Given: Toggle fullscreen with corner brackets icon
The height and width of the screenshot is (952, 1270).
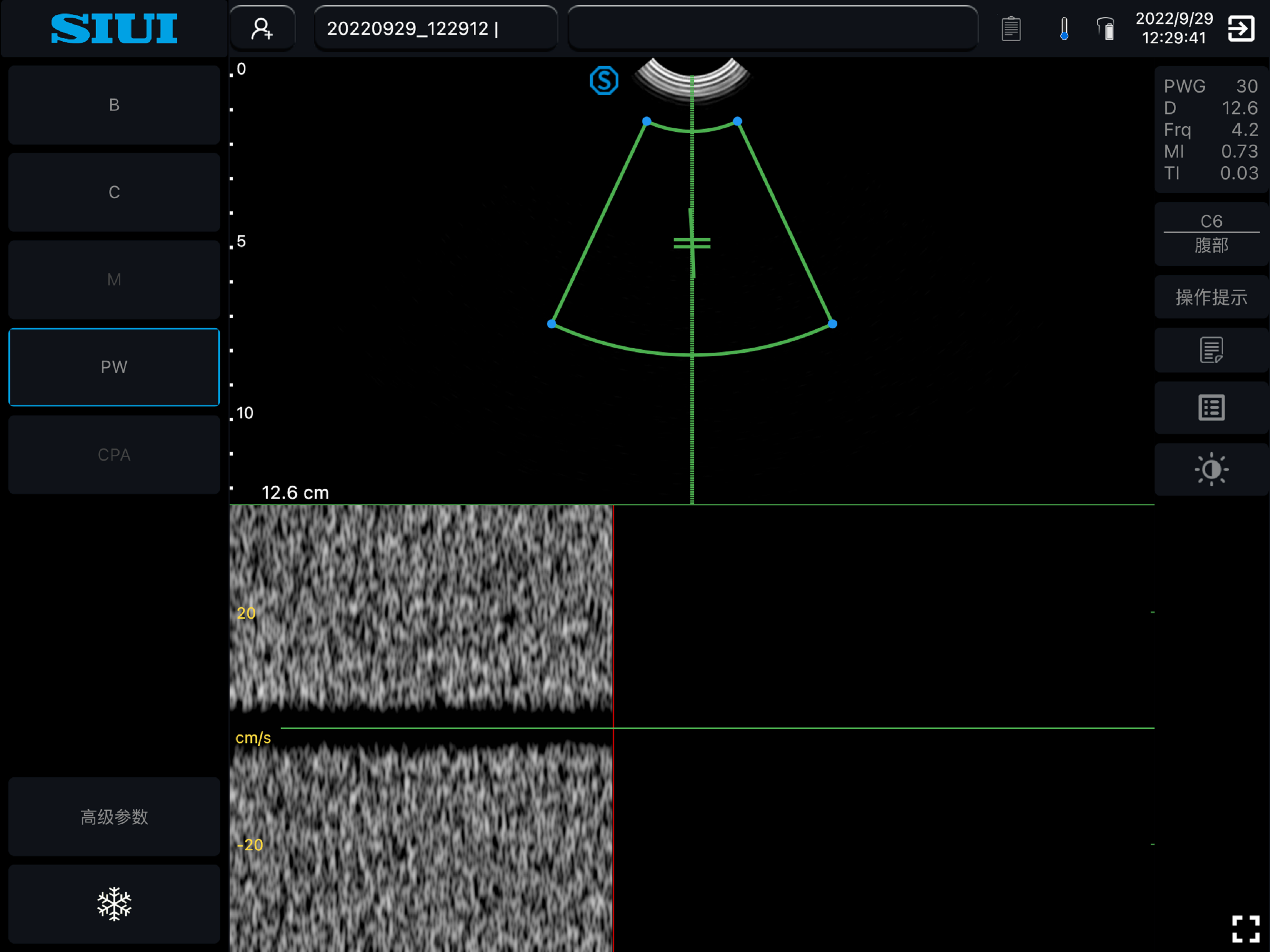Looking at the screenshot, I should point(1245,928).
